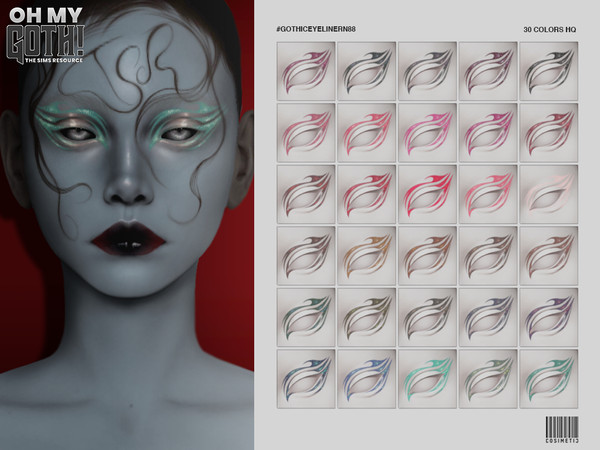Pick the bright mint eyeliner in the bottom row's center
This screenshot has width=600, height=450.
[x=427, y=378]
